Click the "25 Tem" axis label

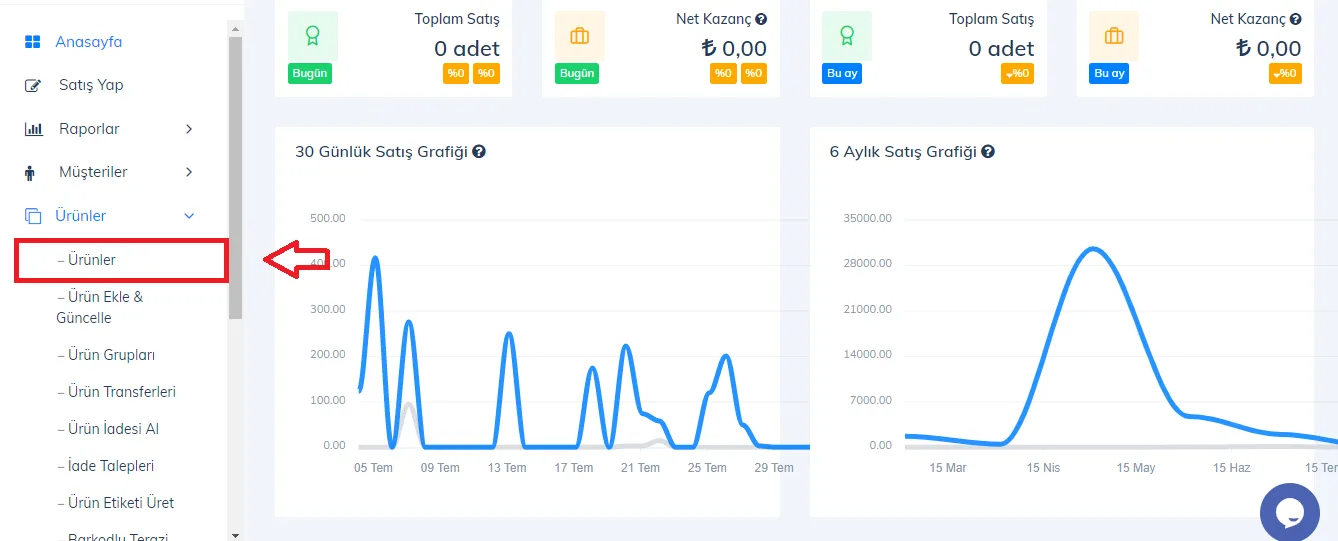pos(707,468)
